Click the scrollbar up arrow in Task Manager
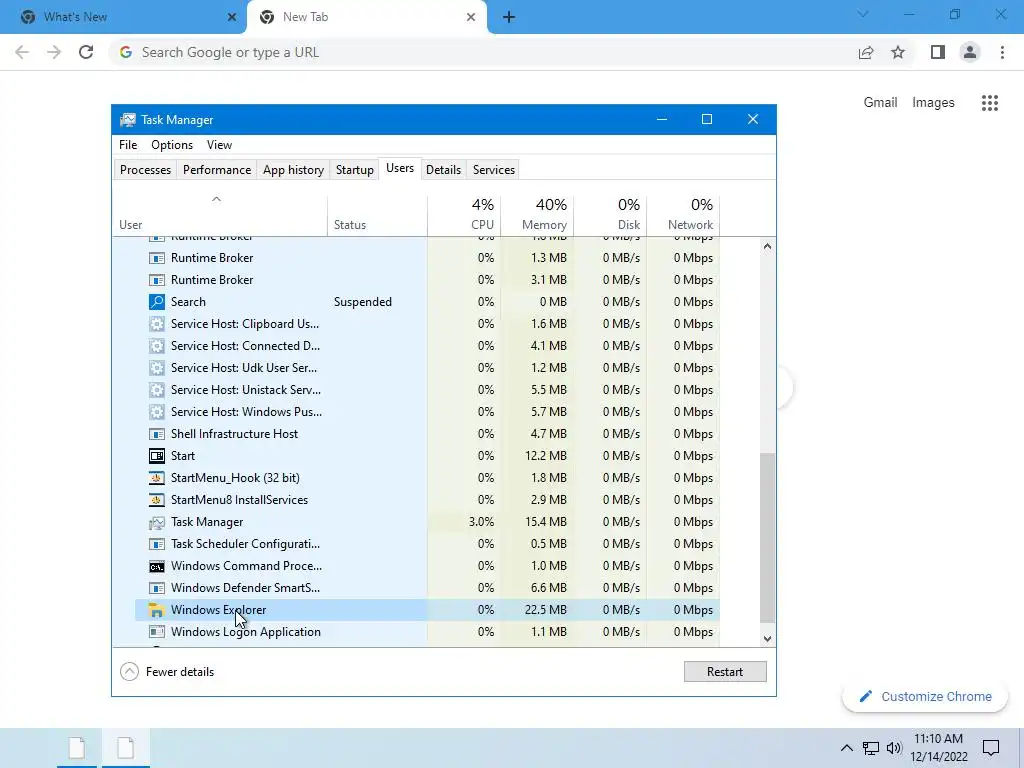This screenshot has height=768, width=1024. (768, 246)
